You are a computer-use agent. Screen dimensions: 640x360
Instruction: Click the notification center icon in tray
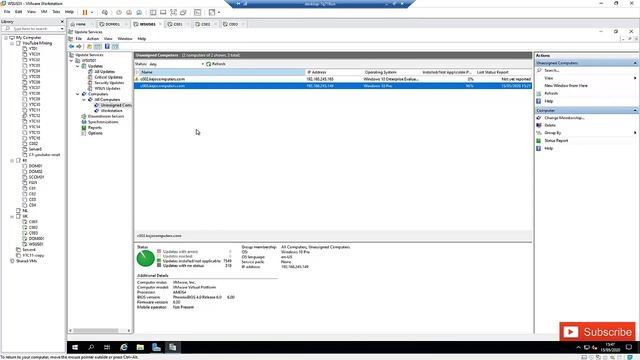coord(629,347)
